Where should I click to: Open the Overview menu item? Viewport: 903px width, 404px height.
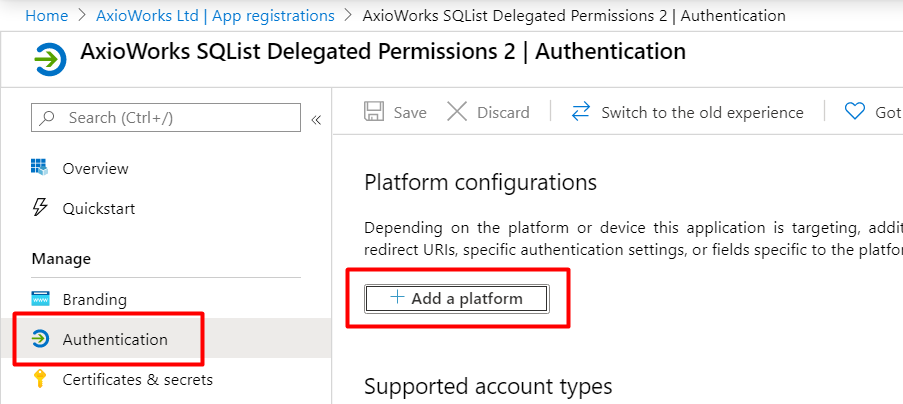click(x=95, y=169)
